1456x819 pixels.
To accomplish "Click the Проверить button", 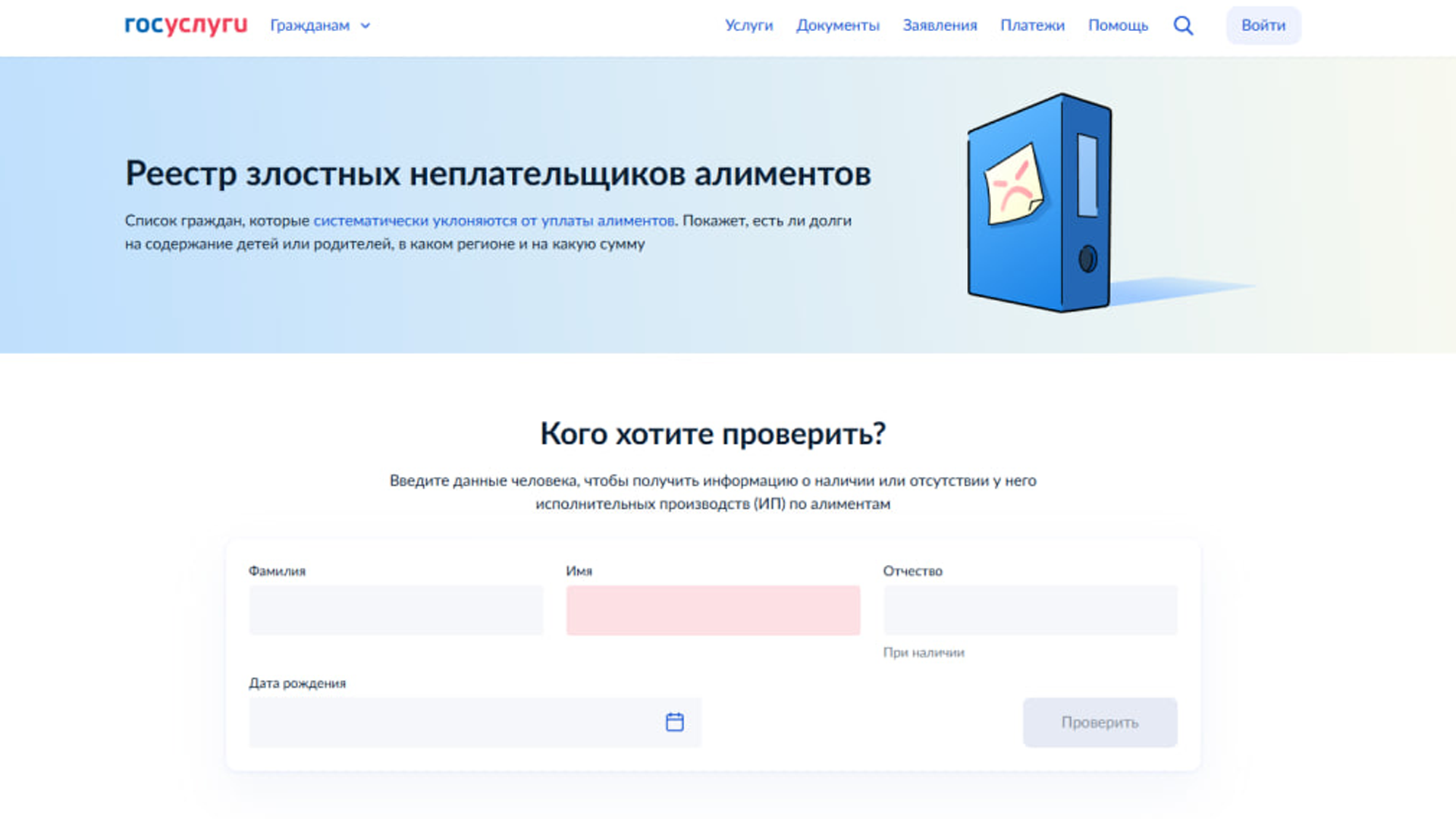I will click(x=1100, y=723).
